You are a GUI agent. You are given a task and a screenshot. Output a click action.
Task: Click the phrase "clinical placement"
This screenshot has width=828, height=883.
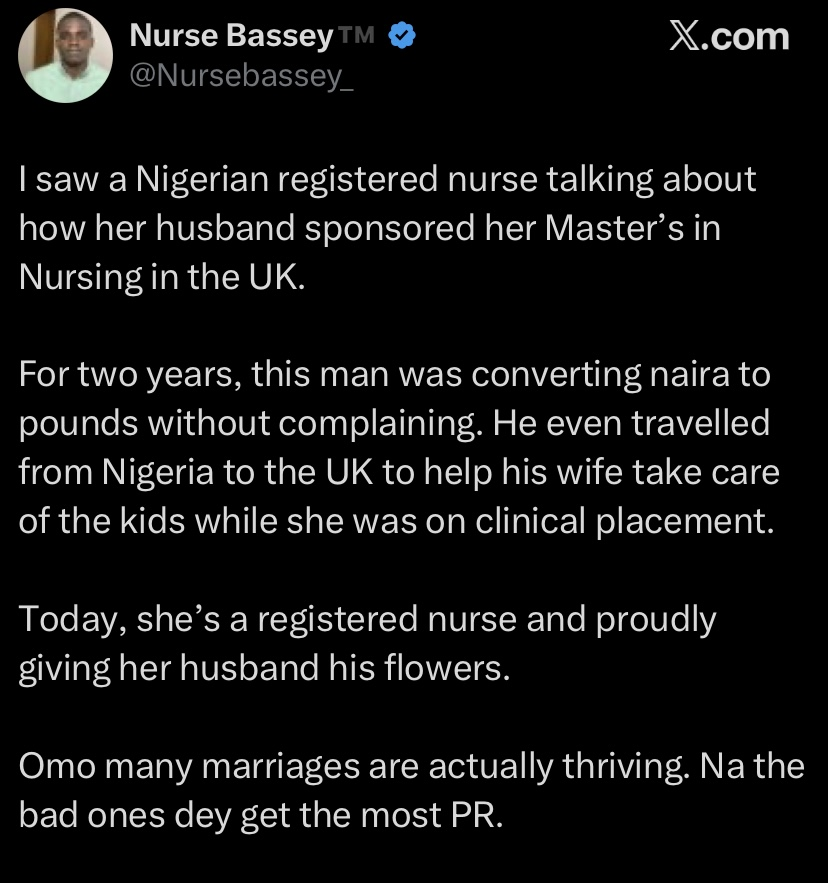click(x=625, y=522)
